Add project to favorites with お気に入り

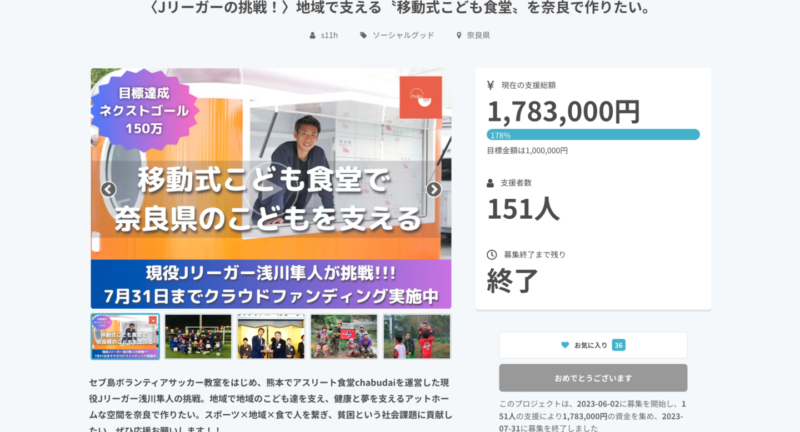click(593, 345)
